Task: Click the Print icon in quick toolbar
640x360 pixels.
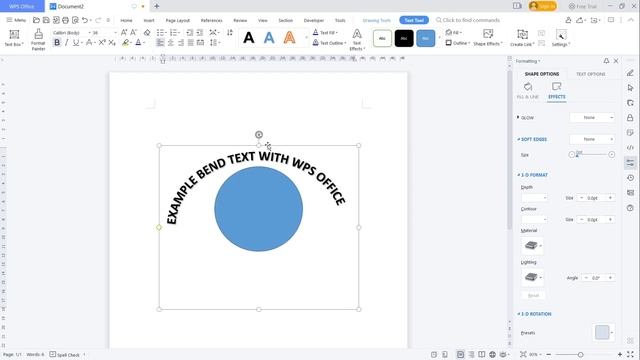Action: pos(65,20)
